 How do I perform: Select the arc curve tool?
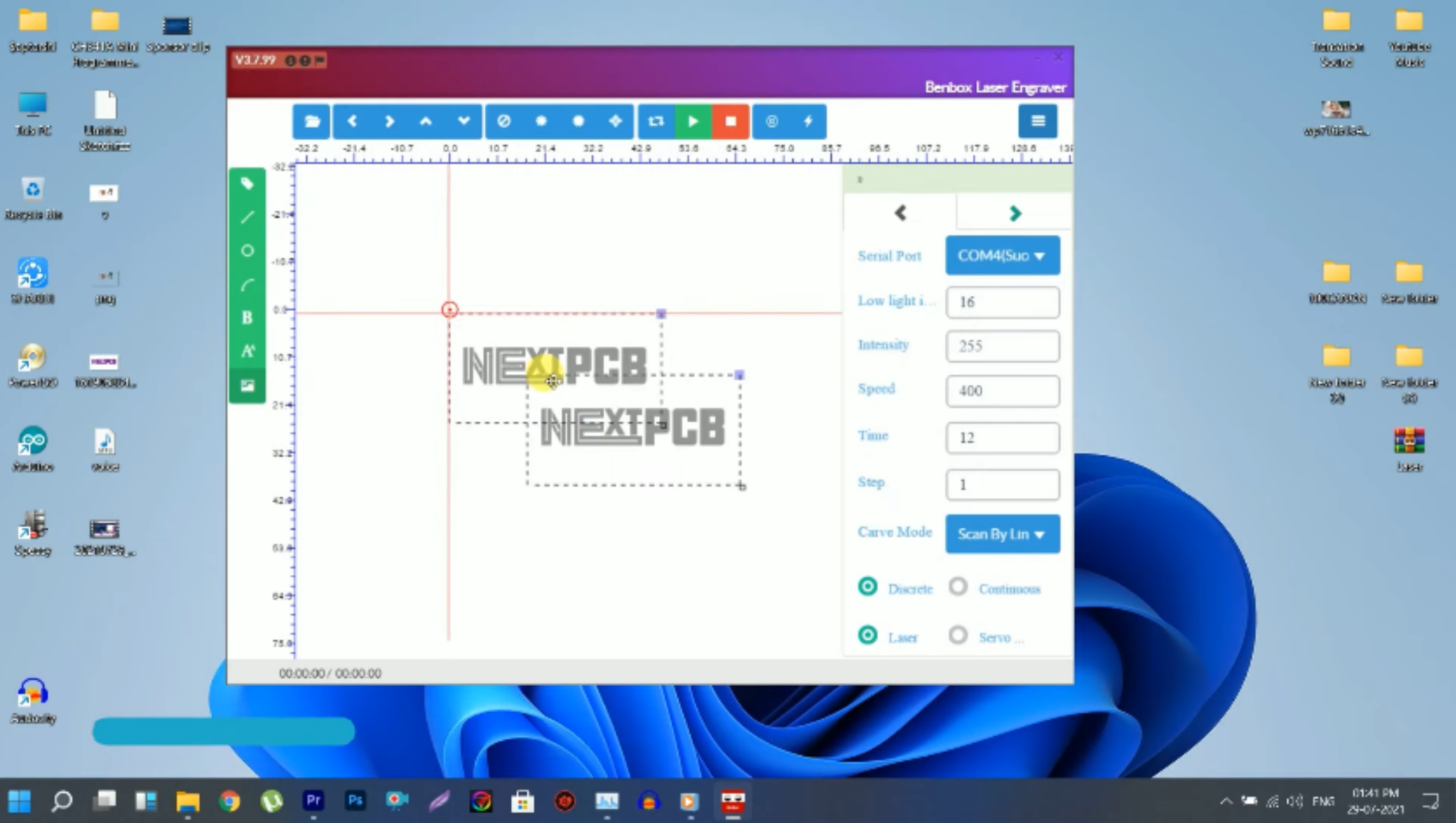(x=247, y=285)
